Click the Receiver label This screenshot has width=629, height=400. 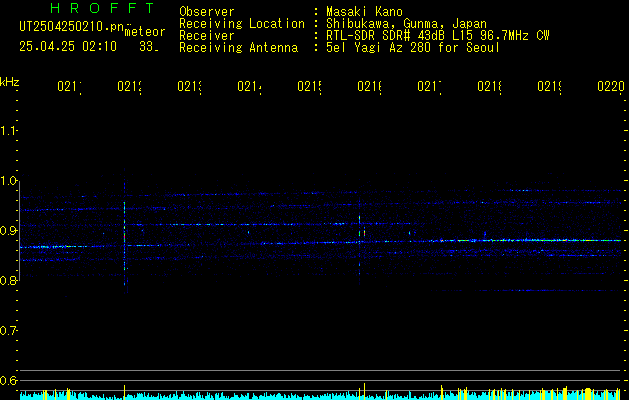(207, 36)
